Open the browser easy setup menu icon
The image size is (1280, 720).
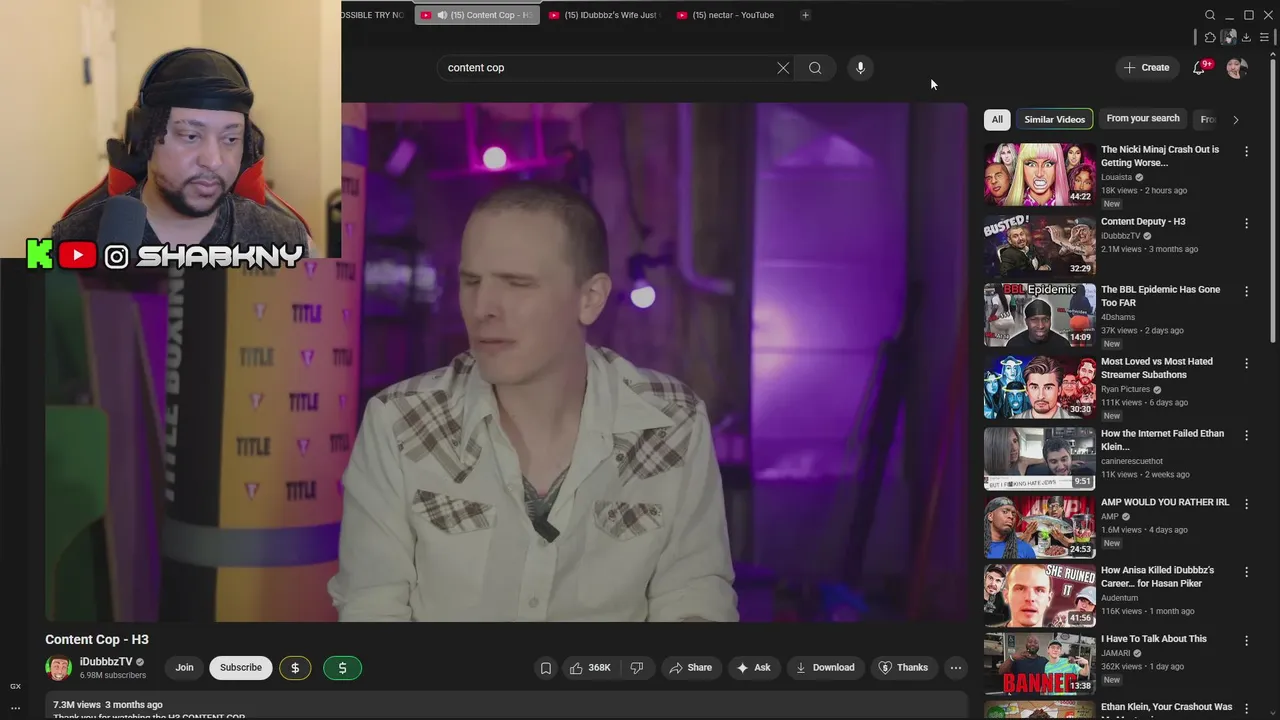(x=1265, y=38)
